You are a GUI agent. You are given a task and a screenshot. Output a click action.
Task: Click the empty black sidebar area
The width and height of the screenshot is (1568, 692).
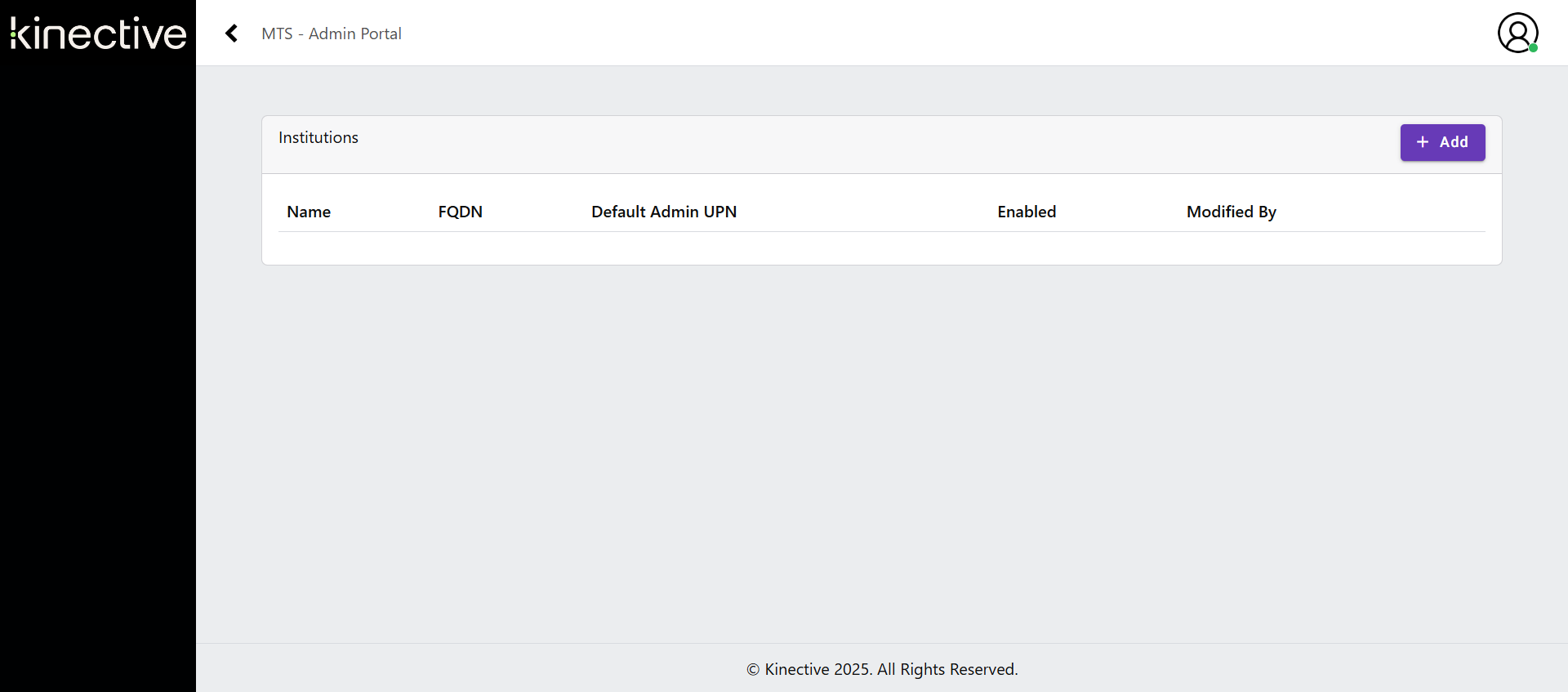98,368
